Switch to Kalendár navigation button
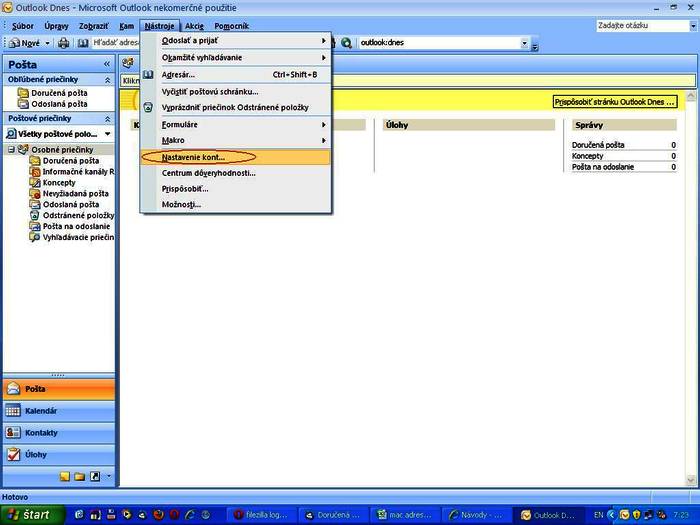The height and width of the screenshot is (525, 700). click(59, 411)
